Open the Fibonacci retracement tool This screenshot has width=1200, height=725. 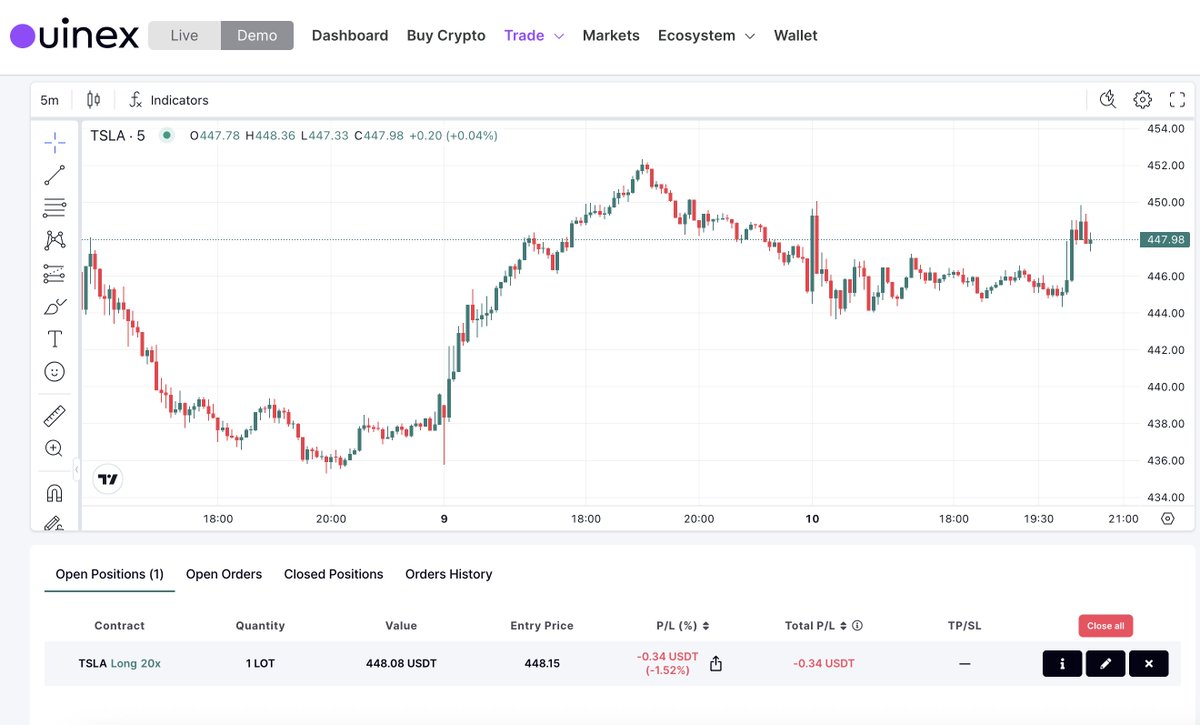54,208
